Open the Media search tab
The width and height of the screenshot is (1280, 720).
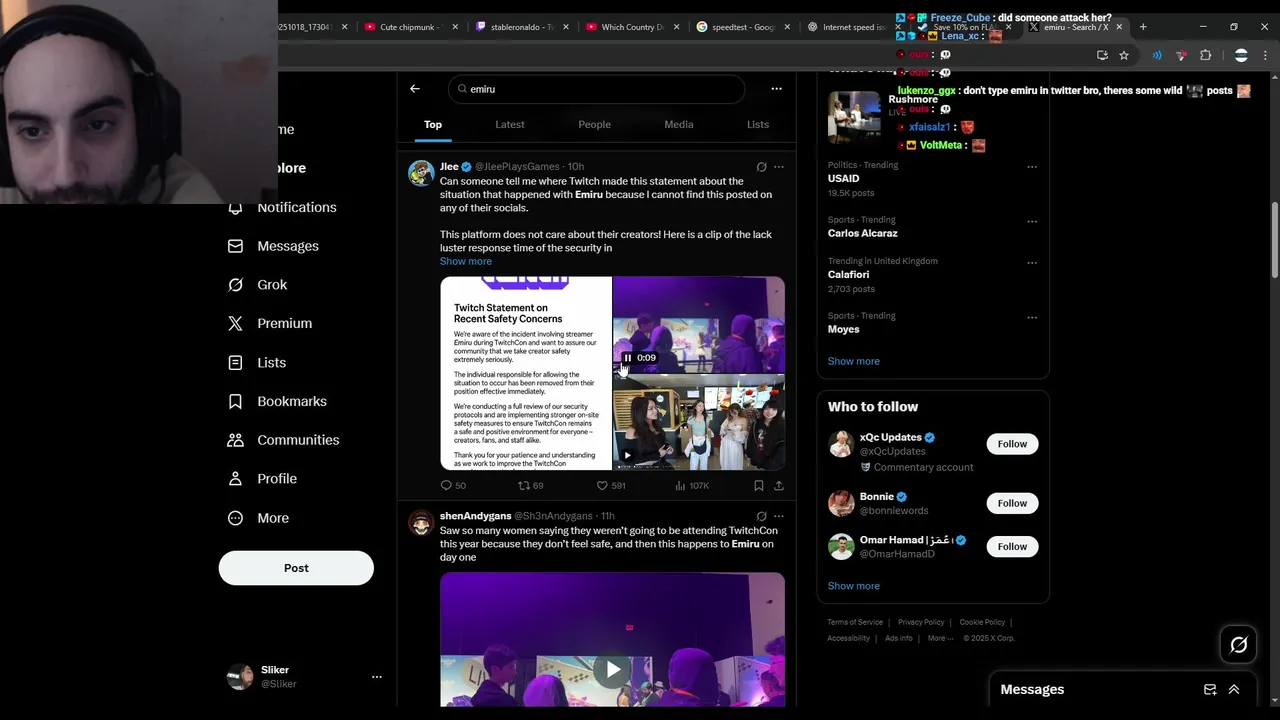(679, 125)
